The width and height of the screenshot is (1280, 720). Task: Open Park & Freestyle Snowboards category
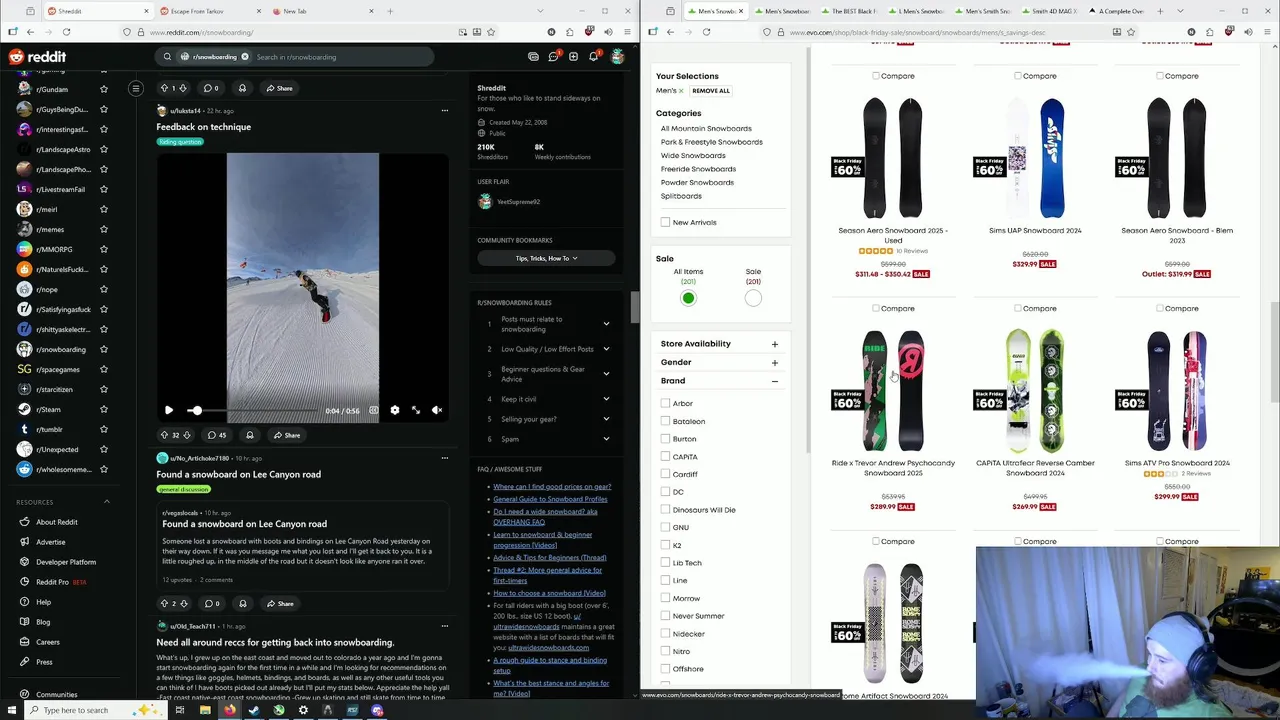pos(711,142)
